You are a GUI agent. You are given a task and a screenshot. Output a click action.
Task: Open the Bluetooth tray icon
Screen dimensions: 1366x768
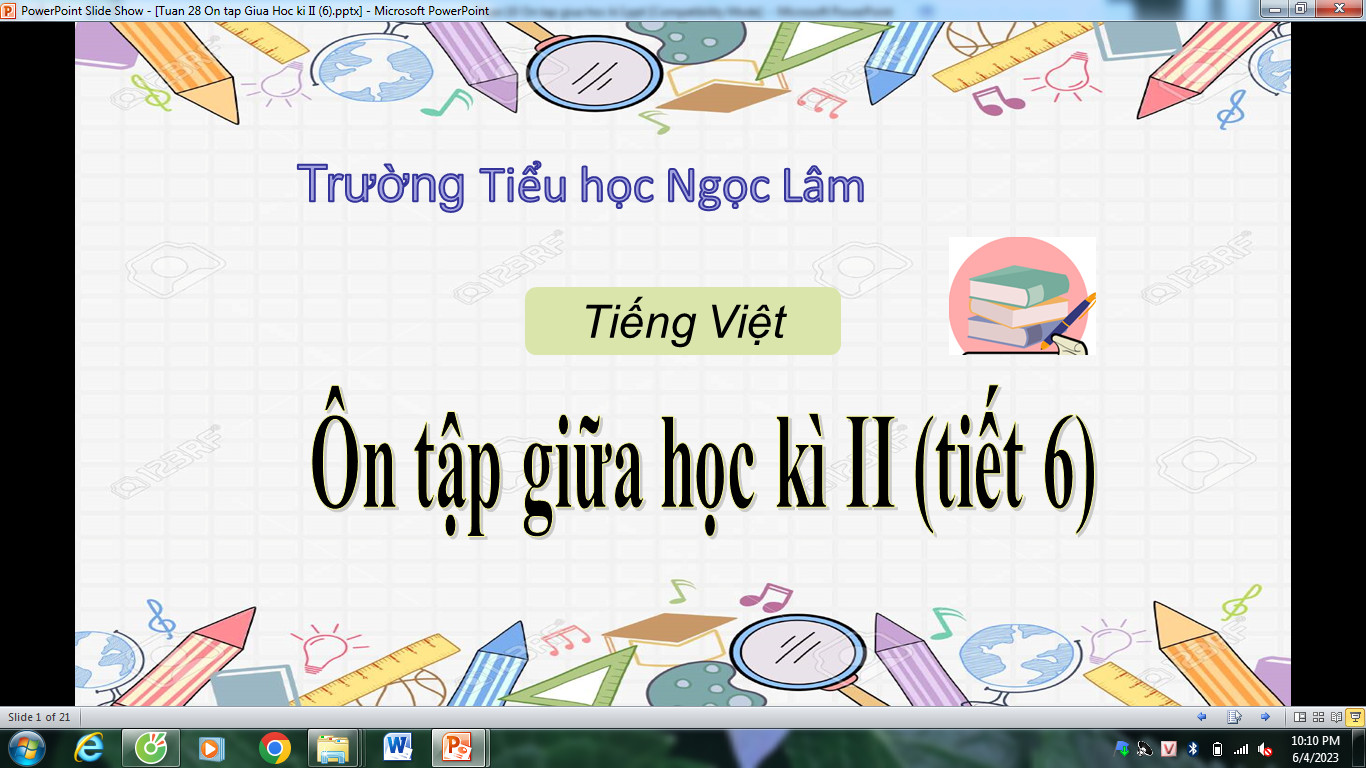[1193, 749]
